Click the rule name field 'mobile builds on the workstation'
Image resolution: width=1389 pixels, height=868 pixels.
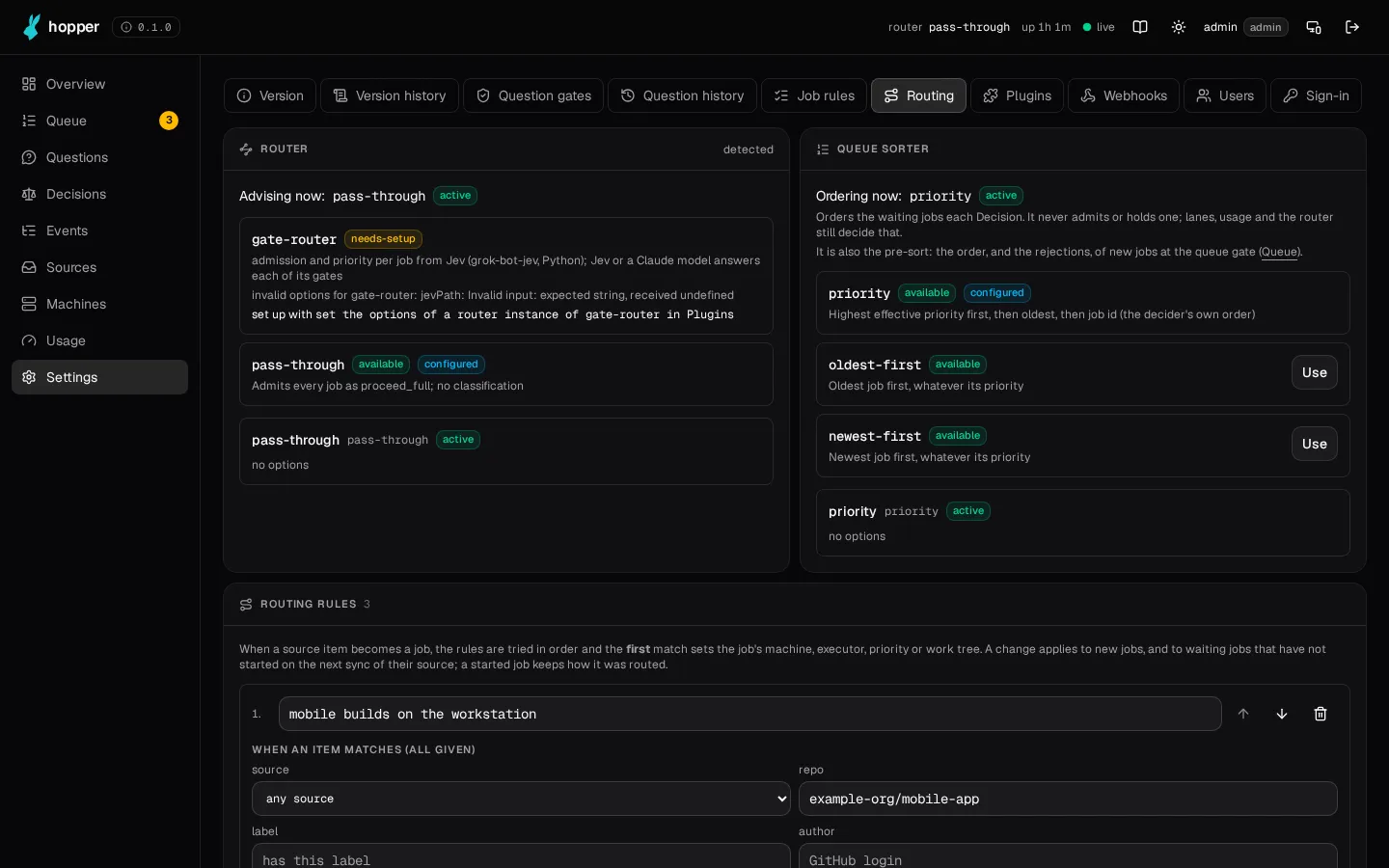(750, 714)
